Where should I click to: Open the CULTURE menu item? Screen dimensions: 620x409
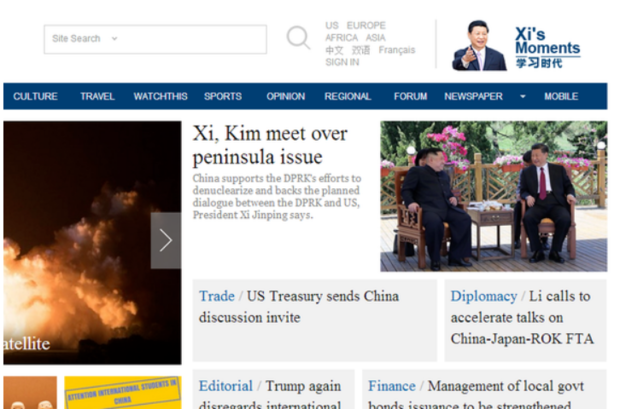point(35,97)
